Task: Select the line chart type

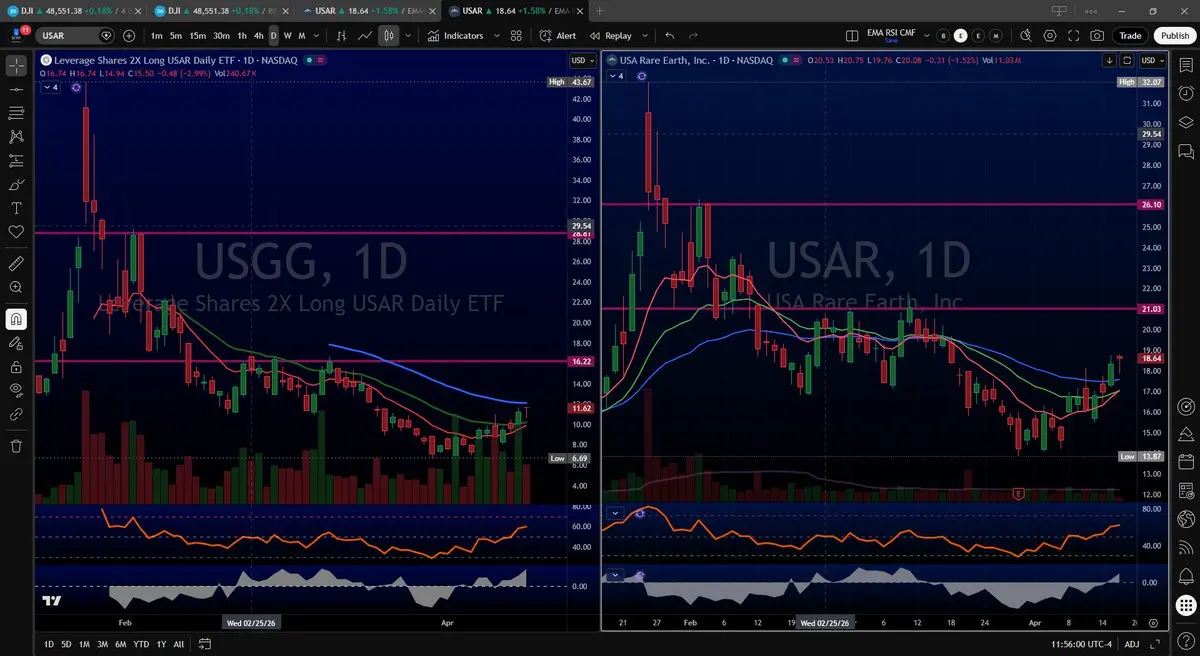Action: [365, 36]
